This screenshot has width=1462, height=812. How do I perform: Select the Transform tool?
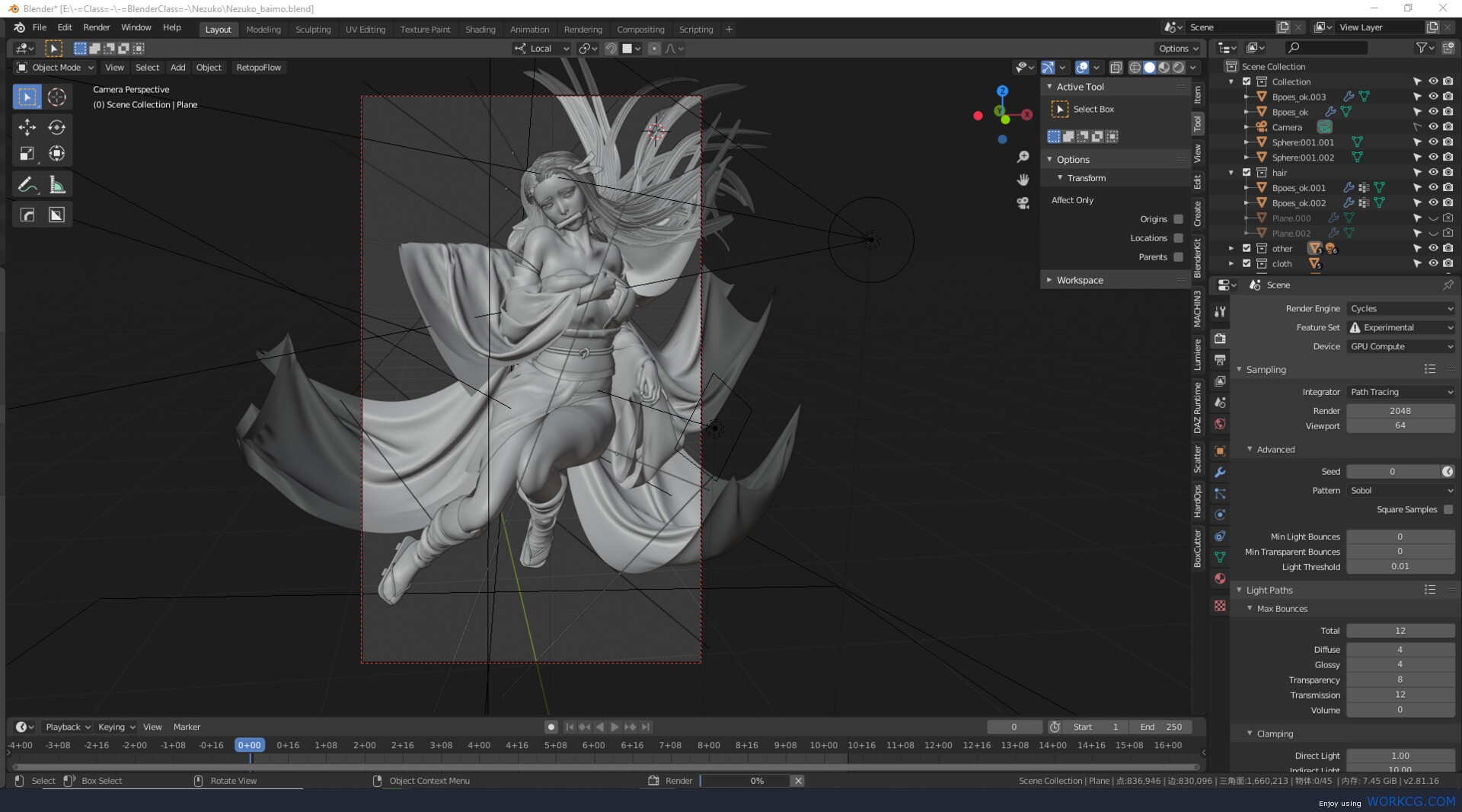[x=57, y=154]
